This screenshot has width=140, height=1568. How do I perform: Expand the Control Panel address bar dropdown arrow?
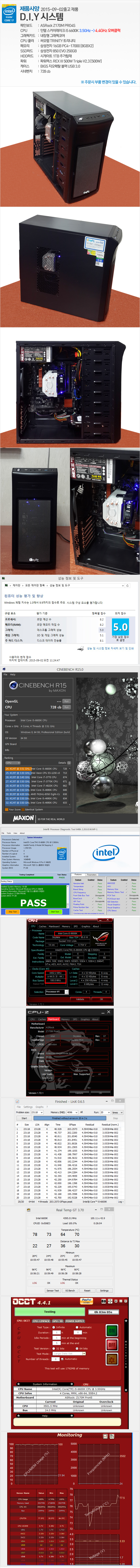(x=123, y=586)
